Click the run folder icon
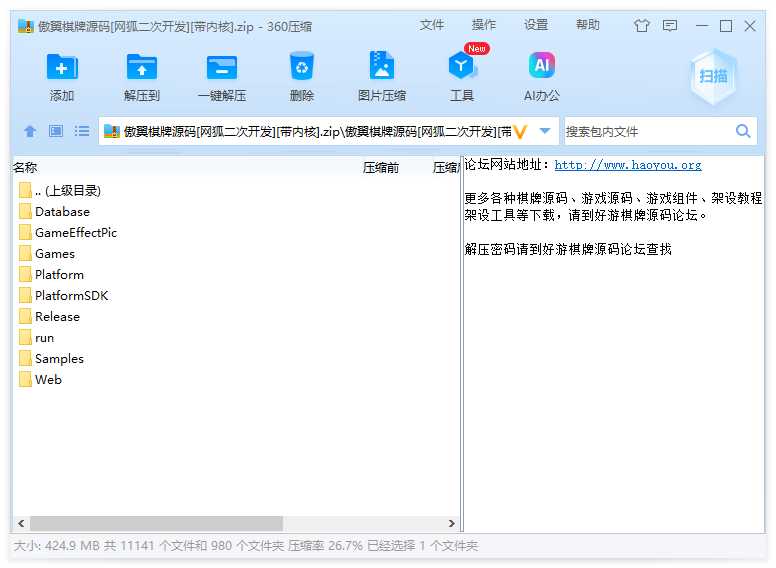This screenshot has width=776, height=568. [x=25, y=337]
